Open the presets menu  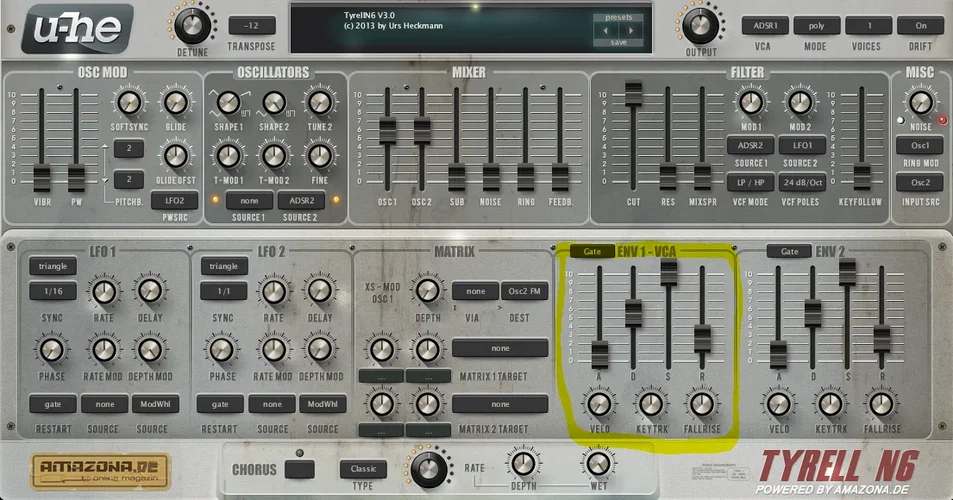coord(618,17)
